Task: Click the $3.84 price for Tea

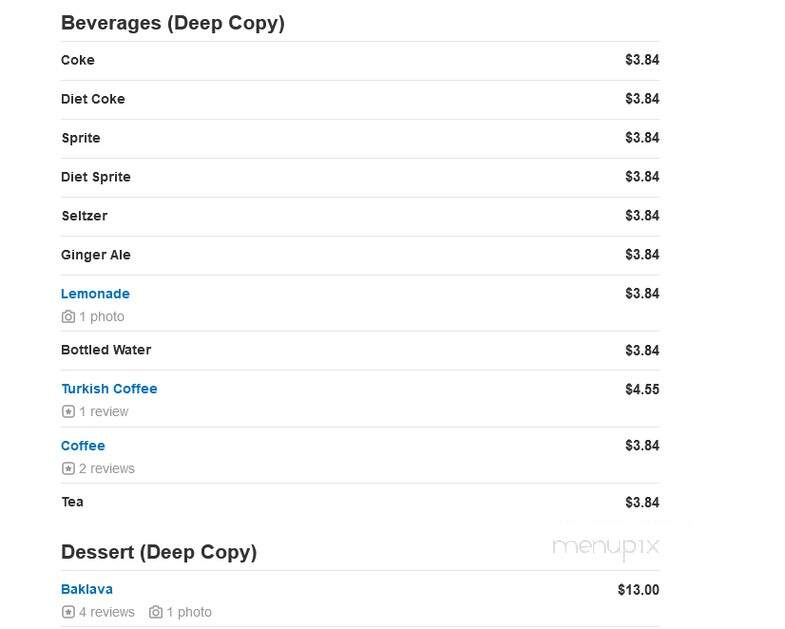Action: tap(642, 503)
